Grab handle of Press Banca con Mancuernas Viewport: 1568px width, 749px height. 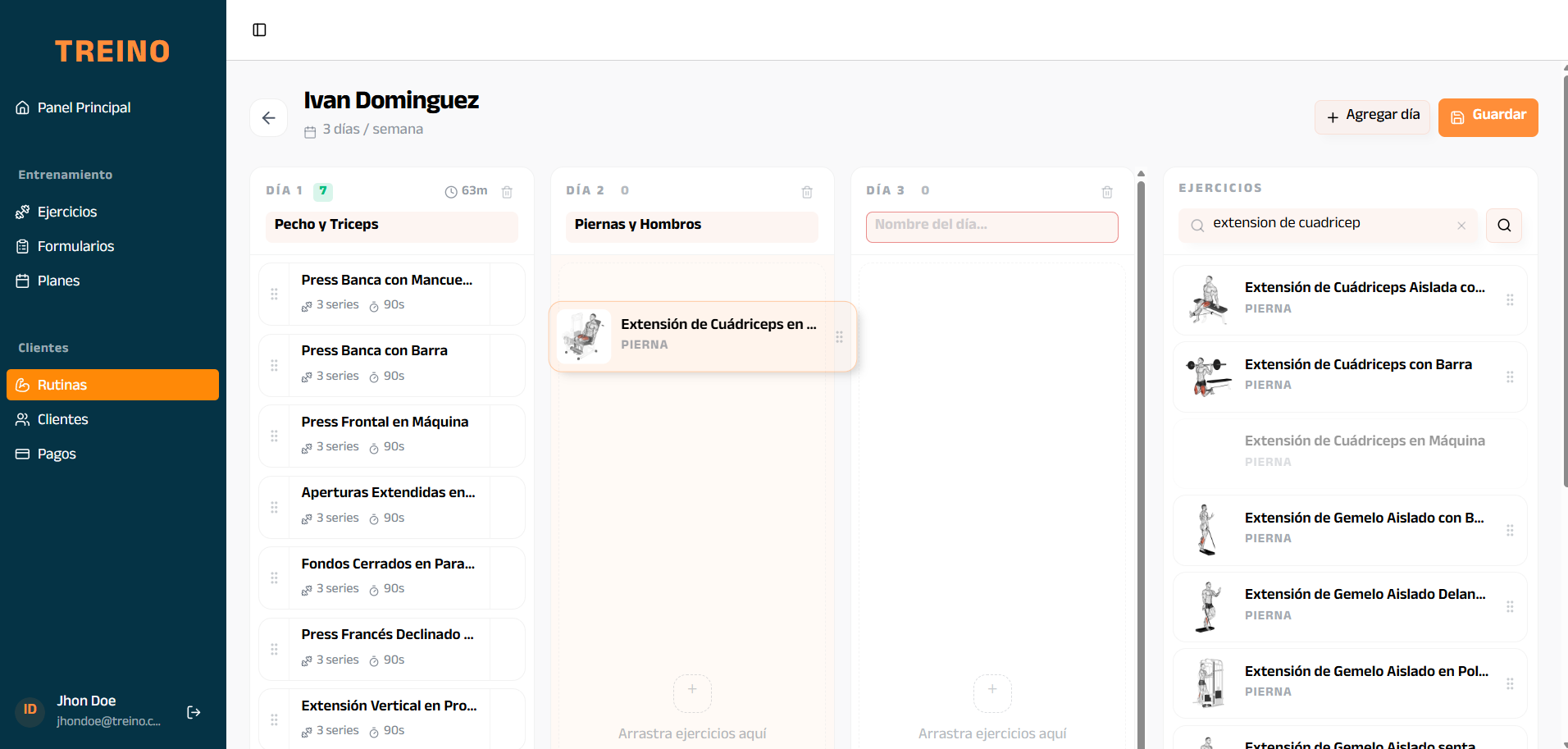(274, 294)
